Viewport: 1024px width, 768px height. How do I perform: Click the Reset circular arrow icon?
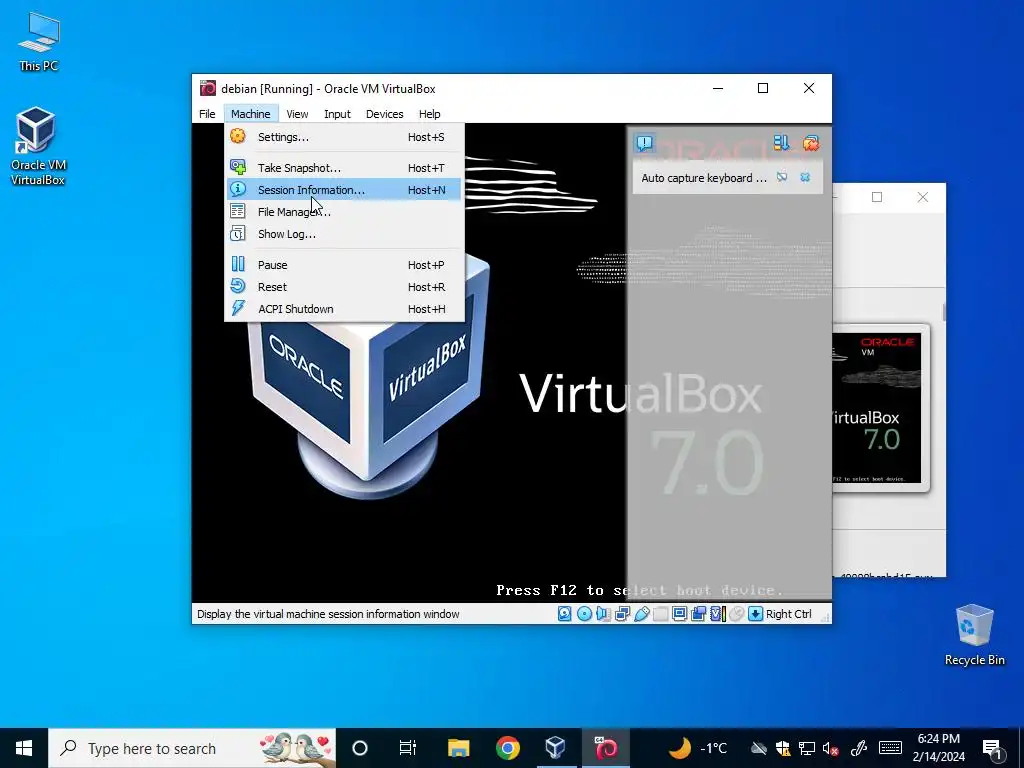tap(238, 286)
